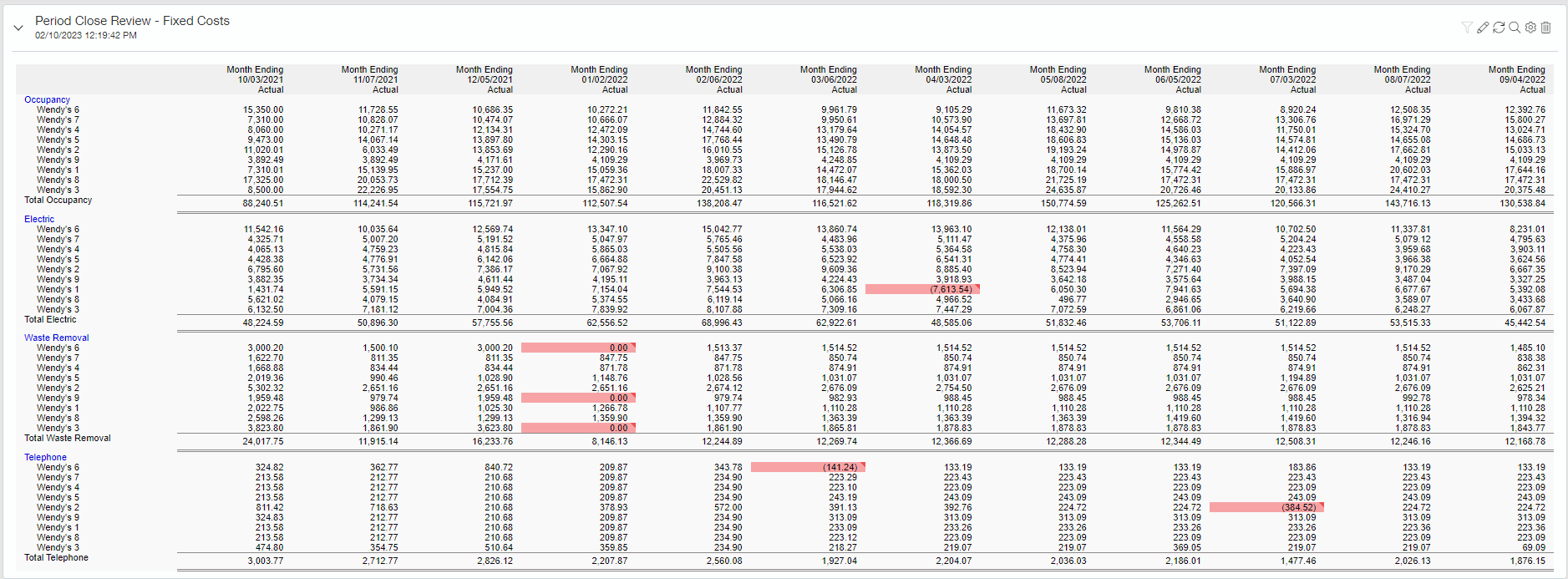Click Total Telephone value 3,003.77

click(x=265, y=561)
